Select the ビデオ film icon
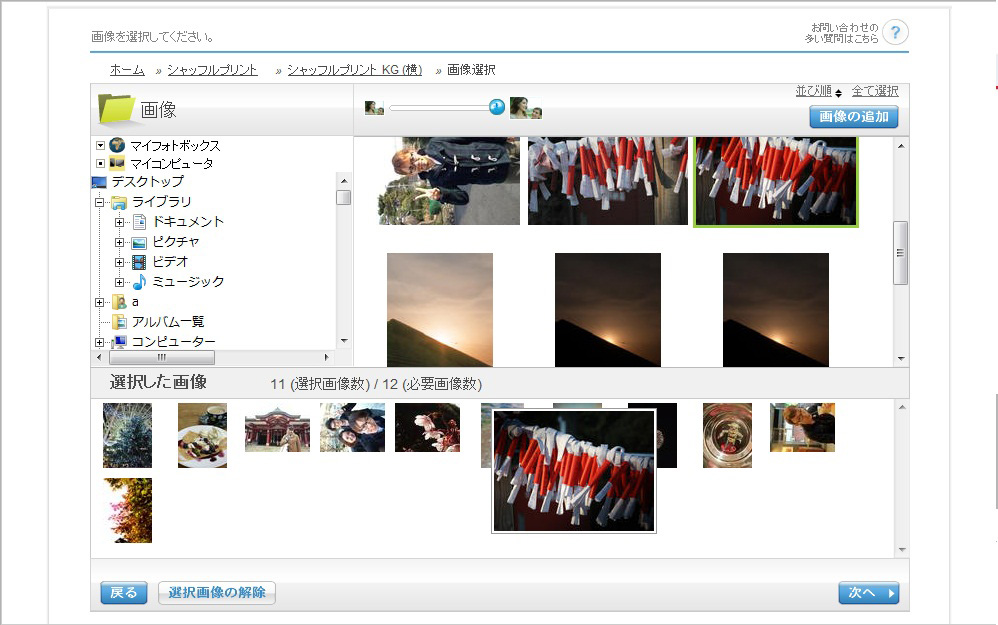This screenshot has height=625, width=998. (x=139, y=262)
